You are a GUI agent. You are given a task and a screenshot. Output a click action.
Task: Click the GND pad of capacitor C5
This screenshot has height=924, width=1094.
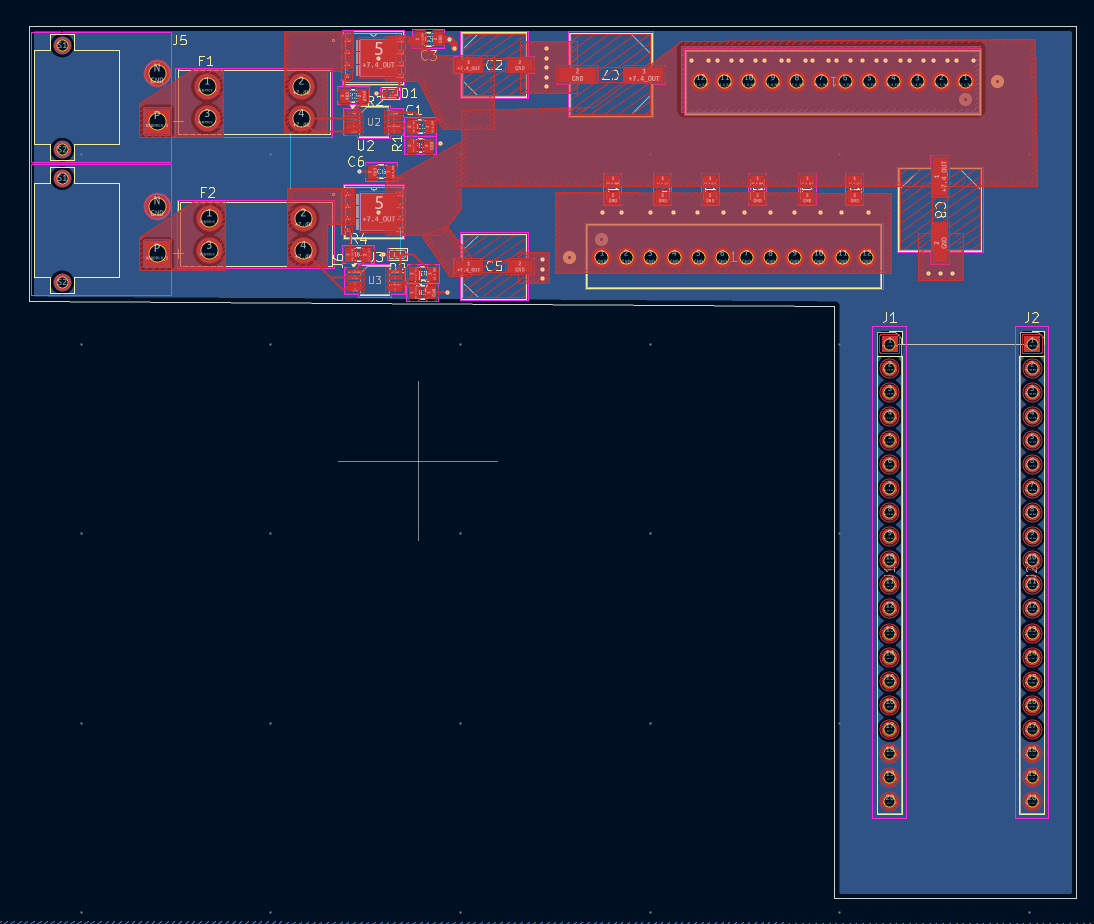point(519,267)
